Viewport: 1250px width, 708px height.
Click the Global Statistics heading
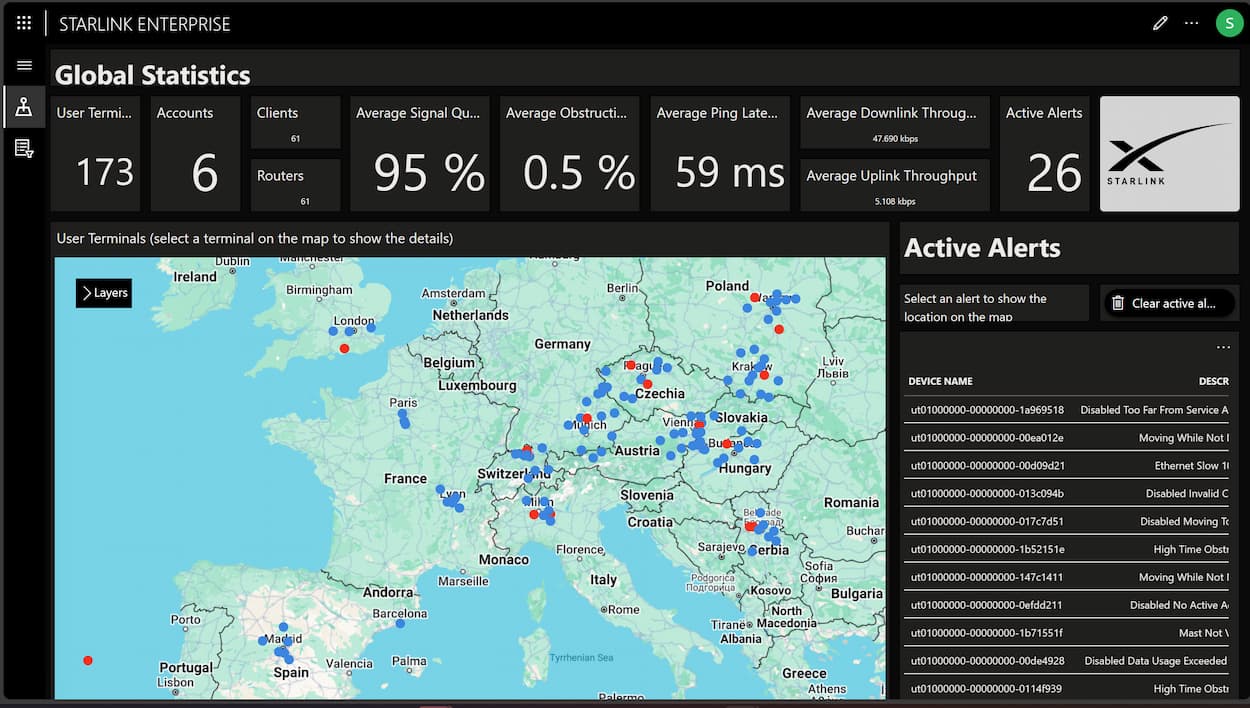coord(153,75)
